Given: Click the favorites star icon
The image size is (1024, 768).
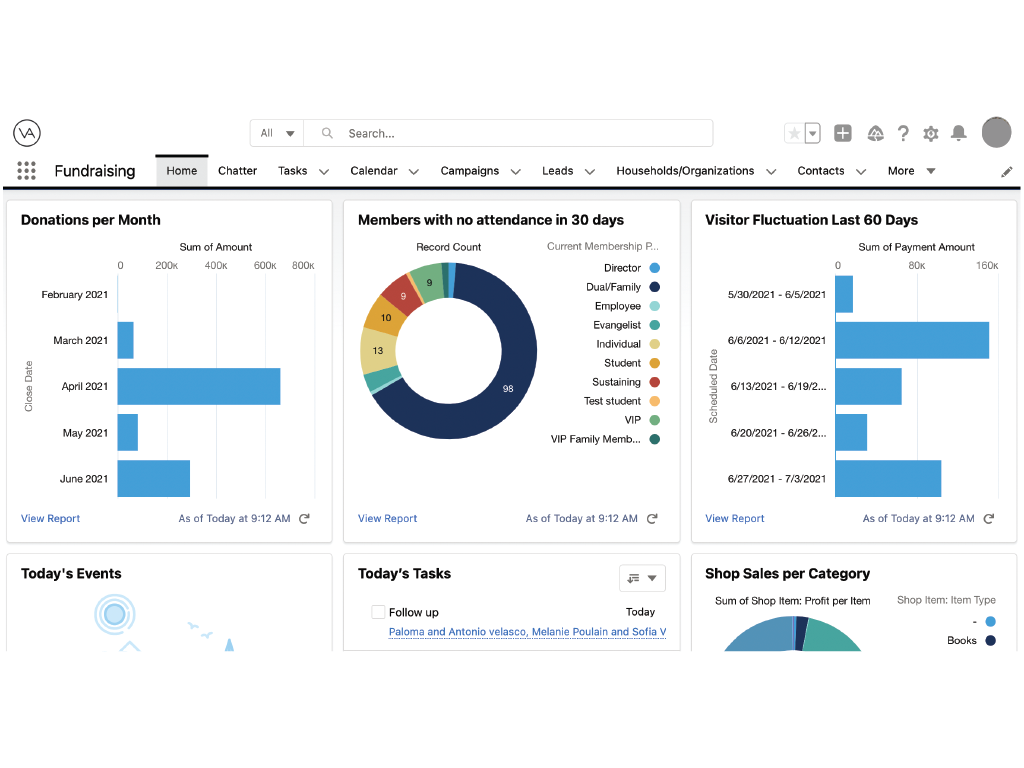Looking at the screenshot, I should (794, 133).
